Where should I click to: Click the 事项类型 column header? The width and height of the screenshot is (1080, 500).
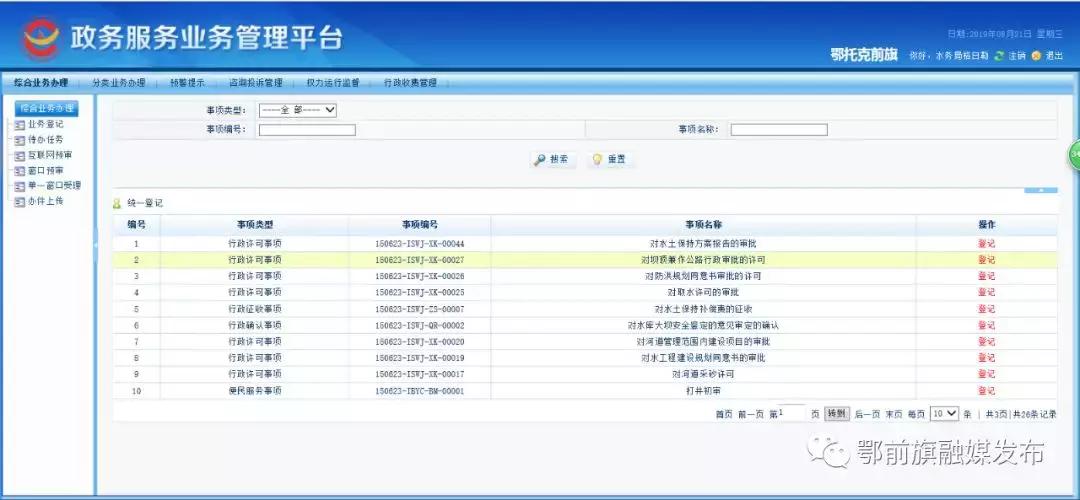click(x=255, y=225)
